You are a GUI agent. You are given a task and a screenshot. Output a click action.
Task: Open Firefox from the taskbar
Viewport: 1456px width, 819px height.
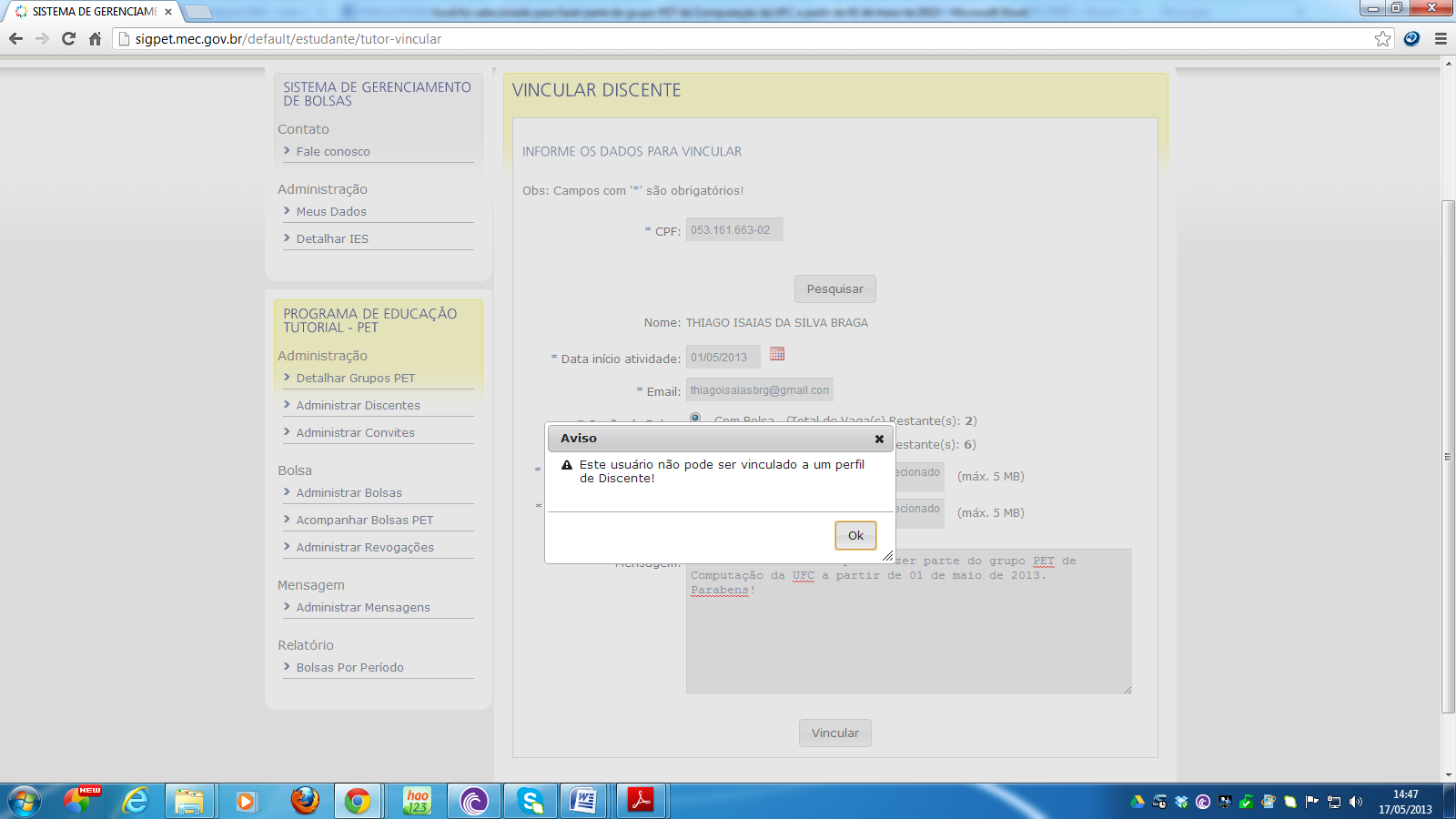coord(305,801)
